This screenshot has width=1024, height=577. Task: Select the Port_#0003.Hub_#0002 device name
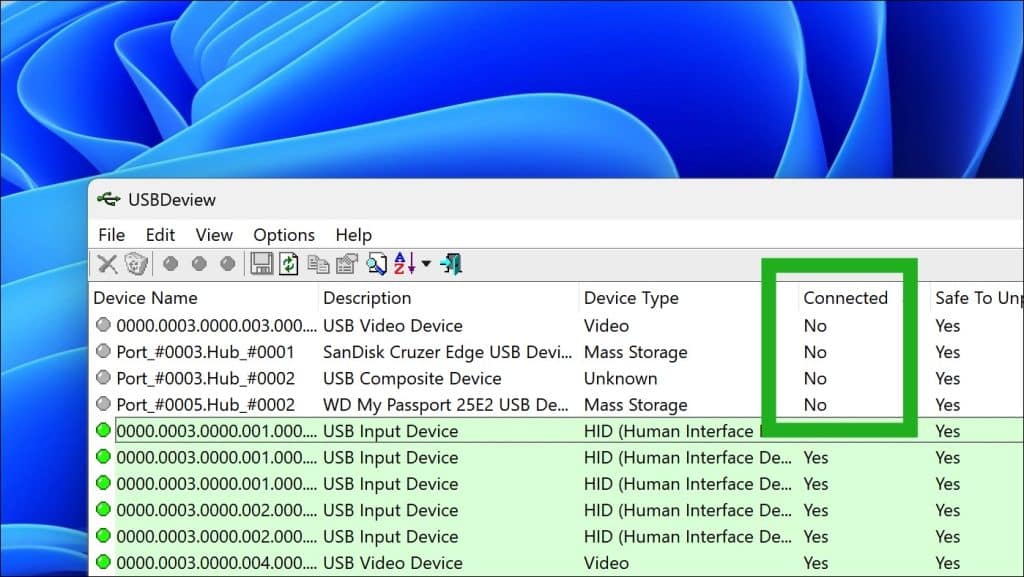pos(206,379)
